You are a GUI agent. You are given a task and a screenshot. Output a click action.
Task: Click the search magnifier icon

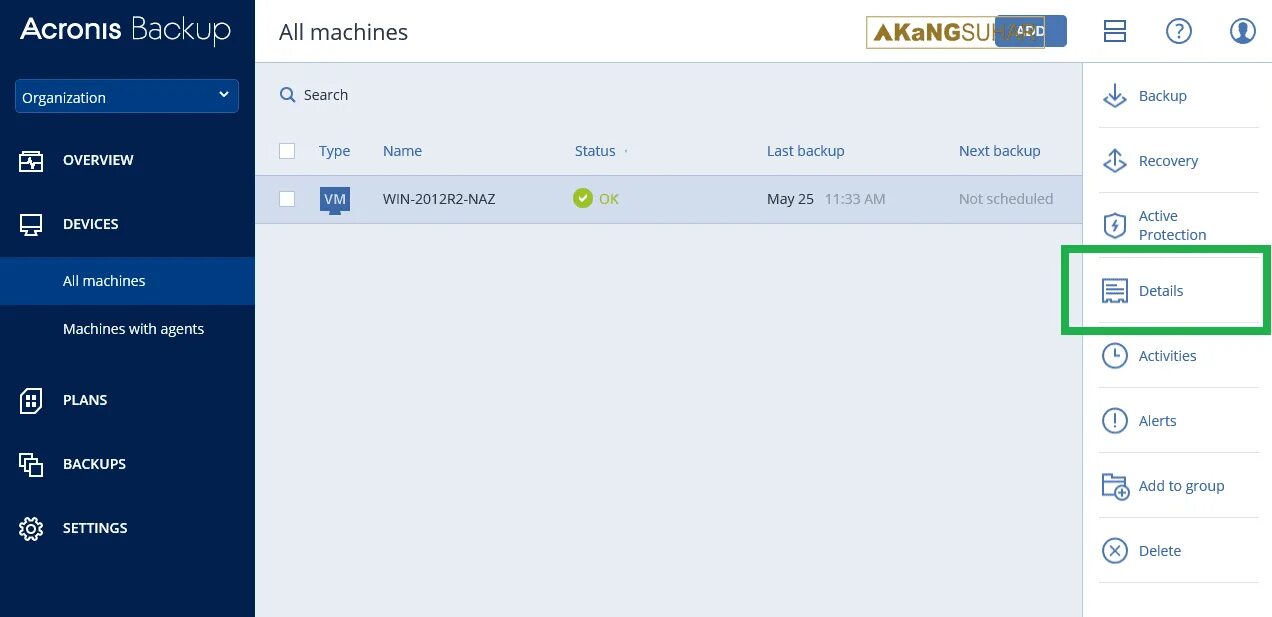point(287,95)
